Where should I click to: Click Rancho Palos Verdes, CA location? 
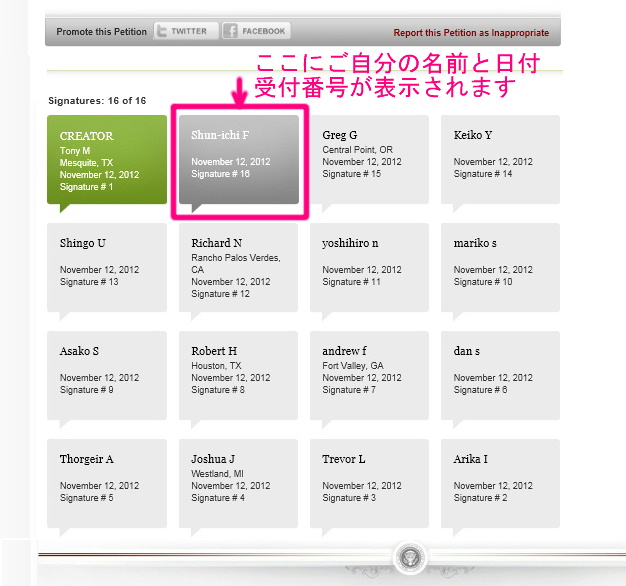pyautogui.click(x=236, y=263)
